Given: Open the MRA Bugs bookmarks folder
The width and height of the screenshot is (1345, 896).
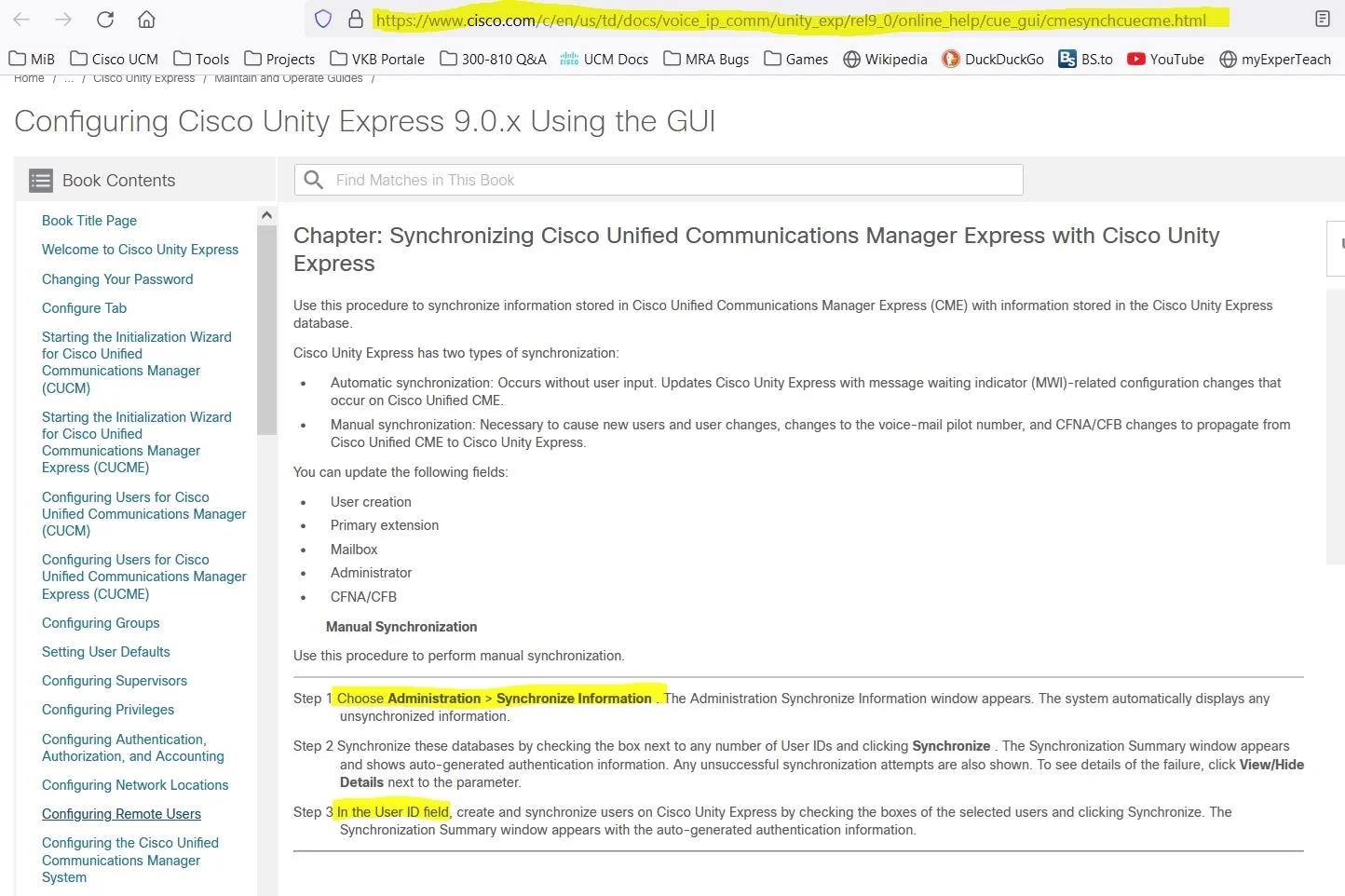Looking at the screenshot, I should coord(706,59).
